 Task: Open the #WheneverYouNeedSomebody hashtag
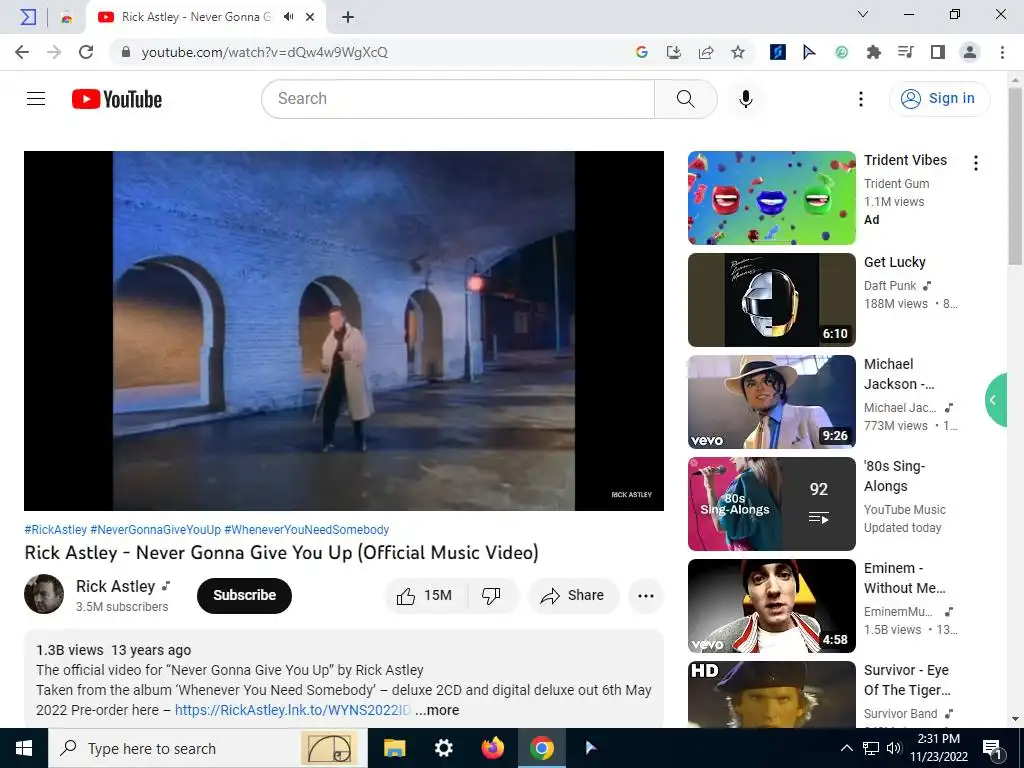pos(306,530)
